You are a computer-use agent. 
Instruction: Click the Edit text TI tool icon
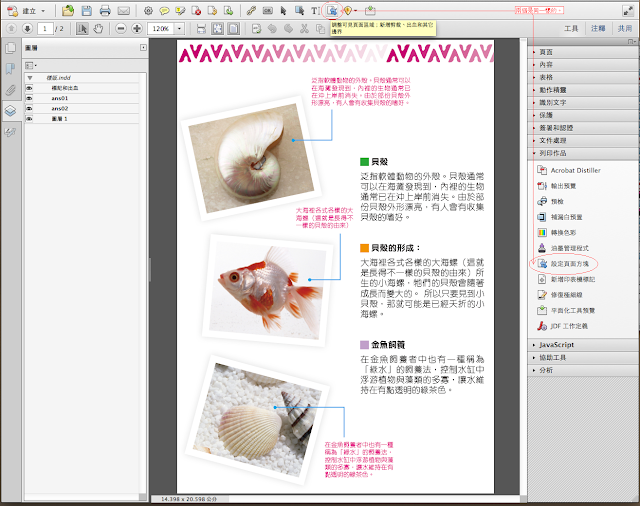coord(315,11)
